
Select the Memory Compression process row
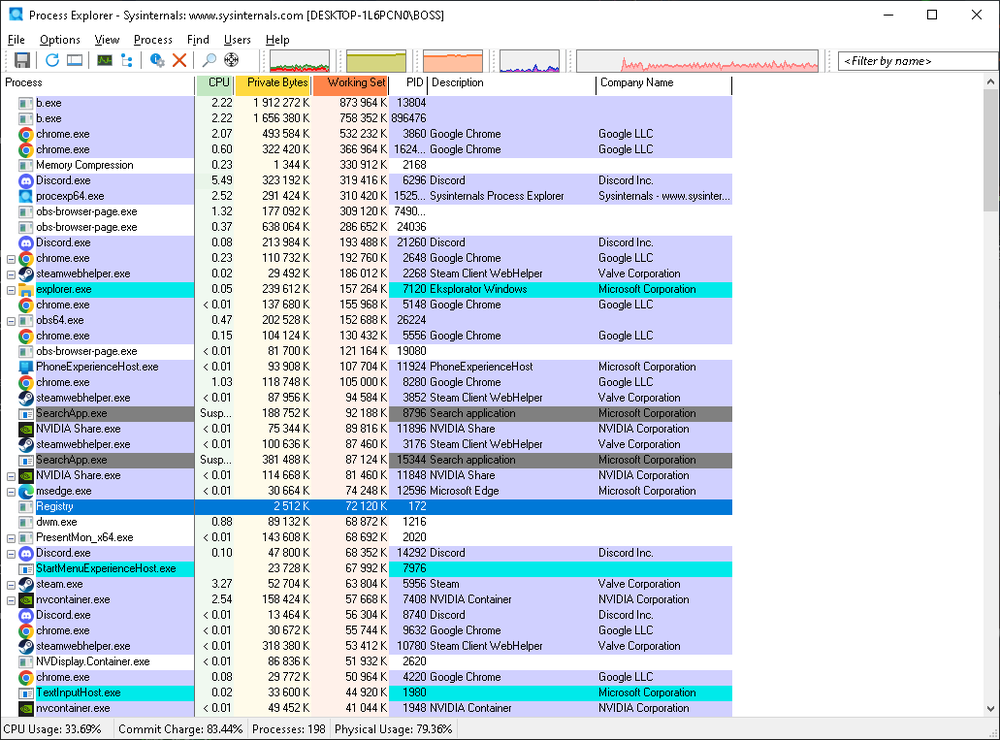(x=367, y=165)
